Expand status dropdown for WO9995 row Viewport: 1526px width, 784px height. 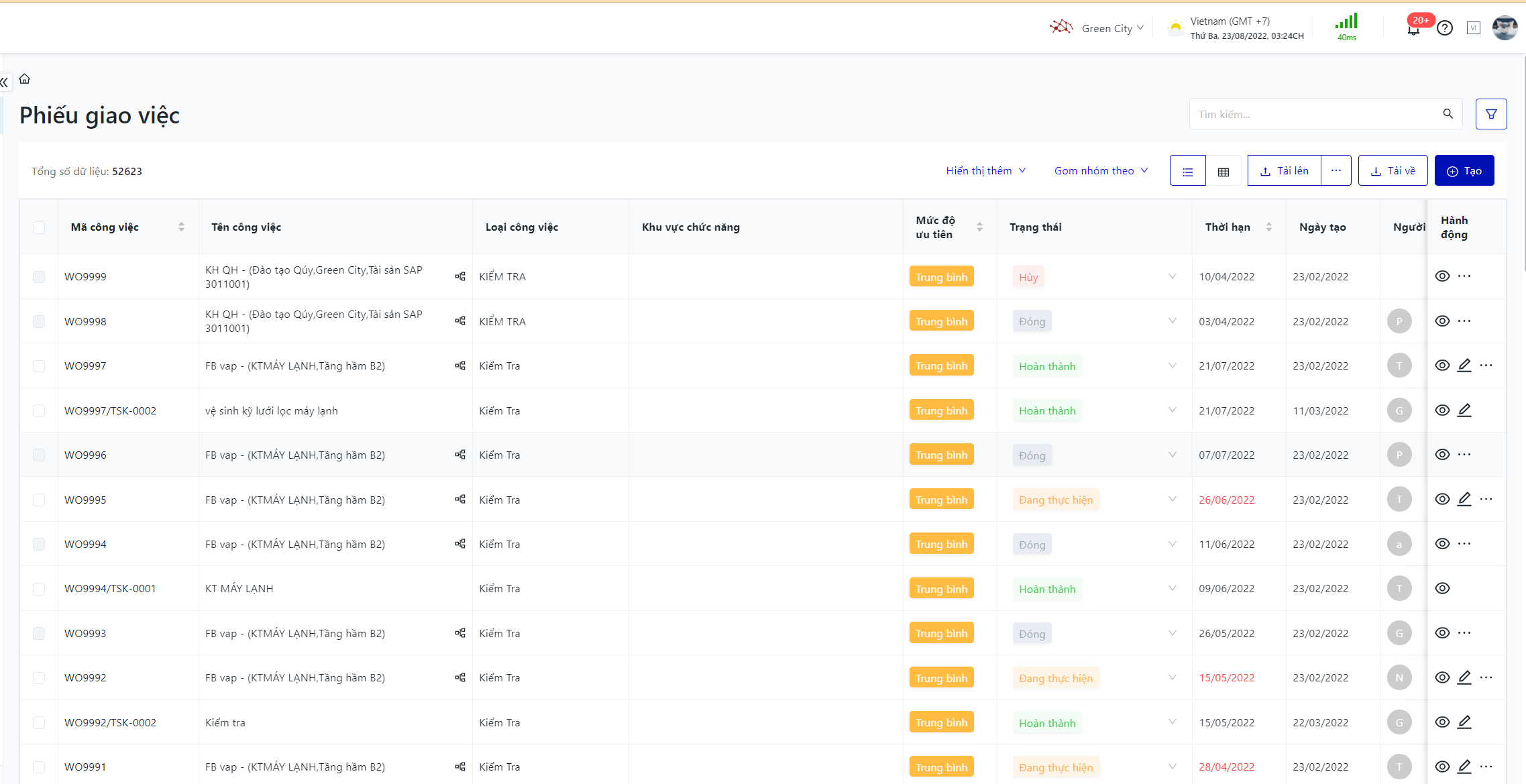[1172, 500]
